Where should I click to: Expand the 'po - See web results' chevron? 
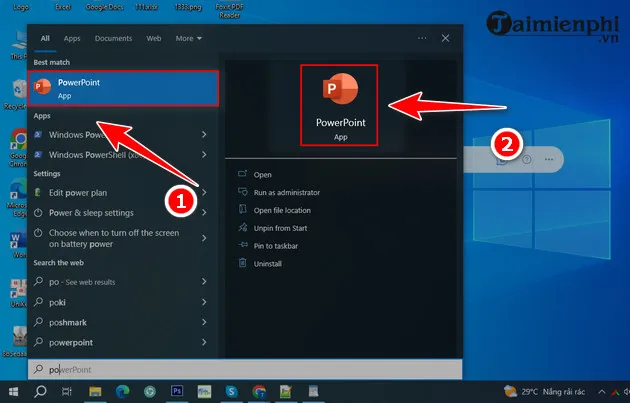[204, 282]
